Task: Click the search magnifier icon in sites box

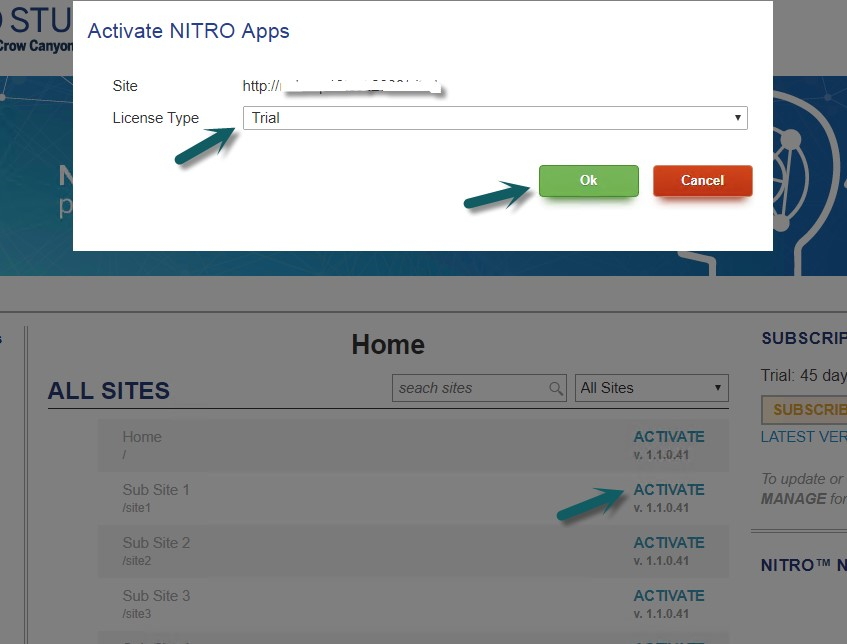Action: 555,388
